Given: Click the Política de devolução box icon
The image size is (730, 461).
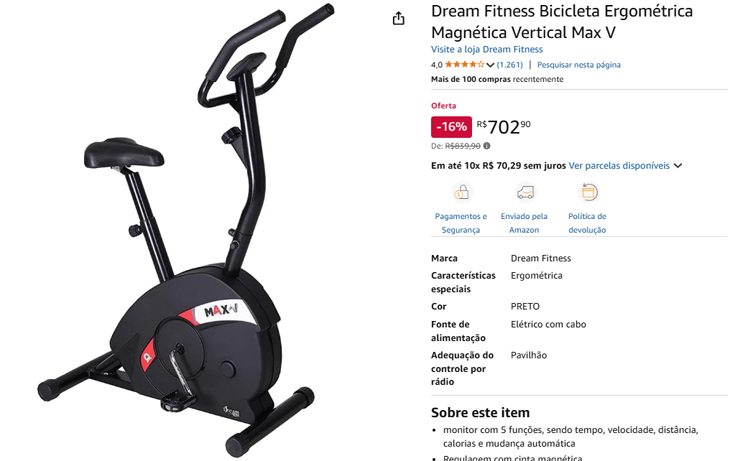Looking at the screenshot, I should pos(588,192).
